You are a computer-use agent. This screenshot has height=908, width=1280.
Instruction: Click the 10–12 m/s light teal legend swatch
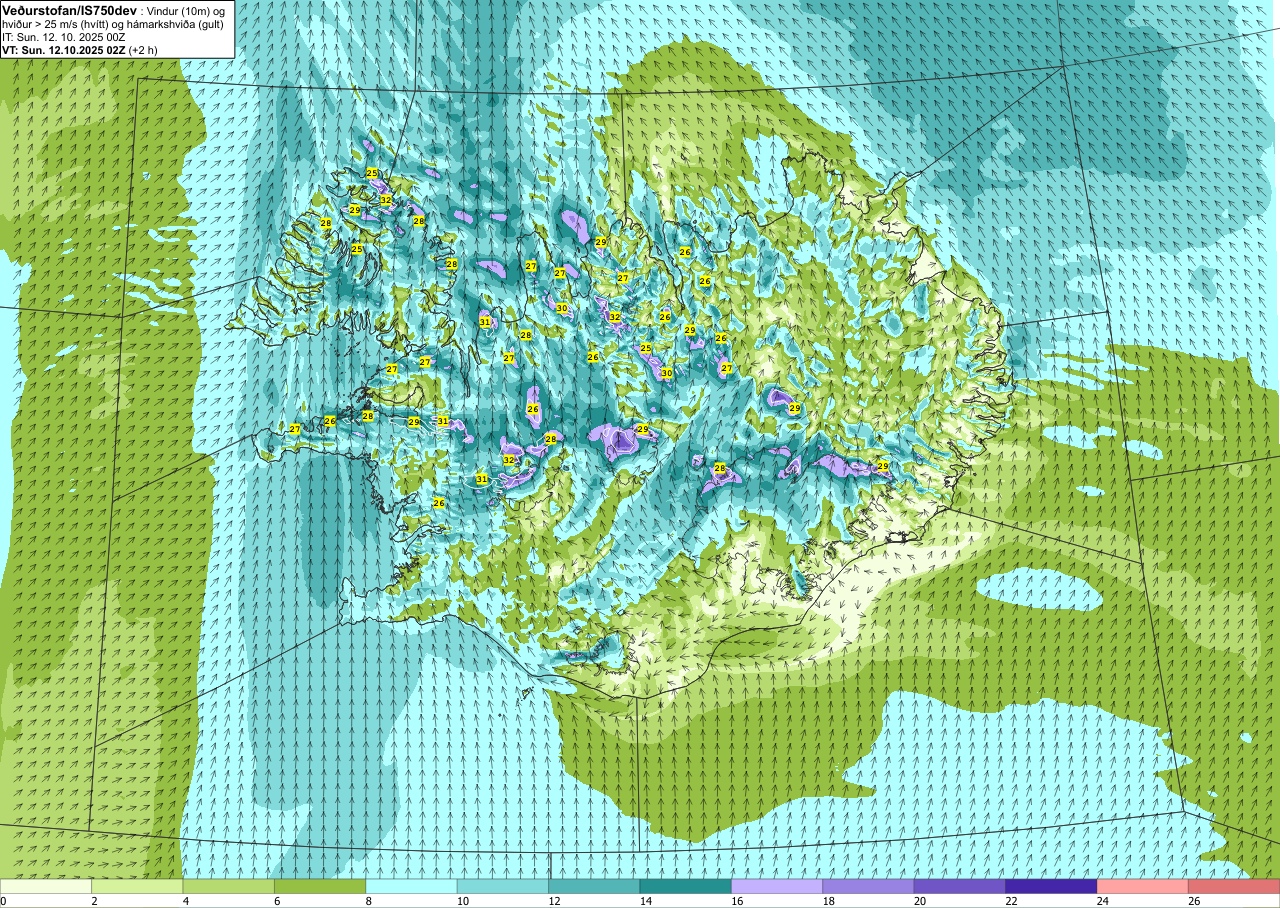pos(503,887)
